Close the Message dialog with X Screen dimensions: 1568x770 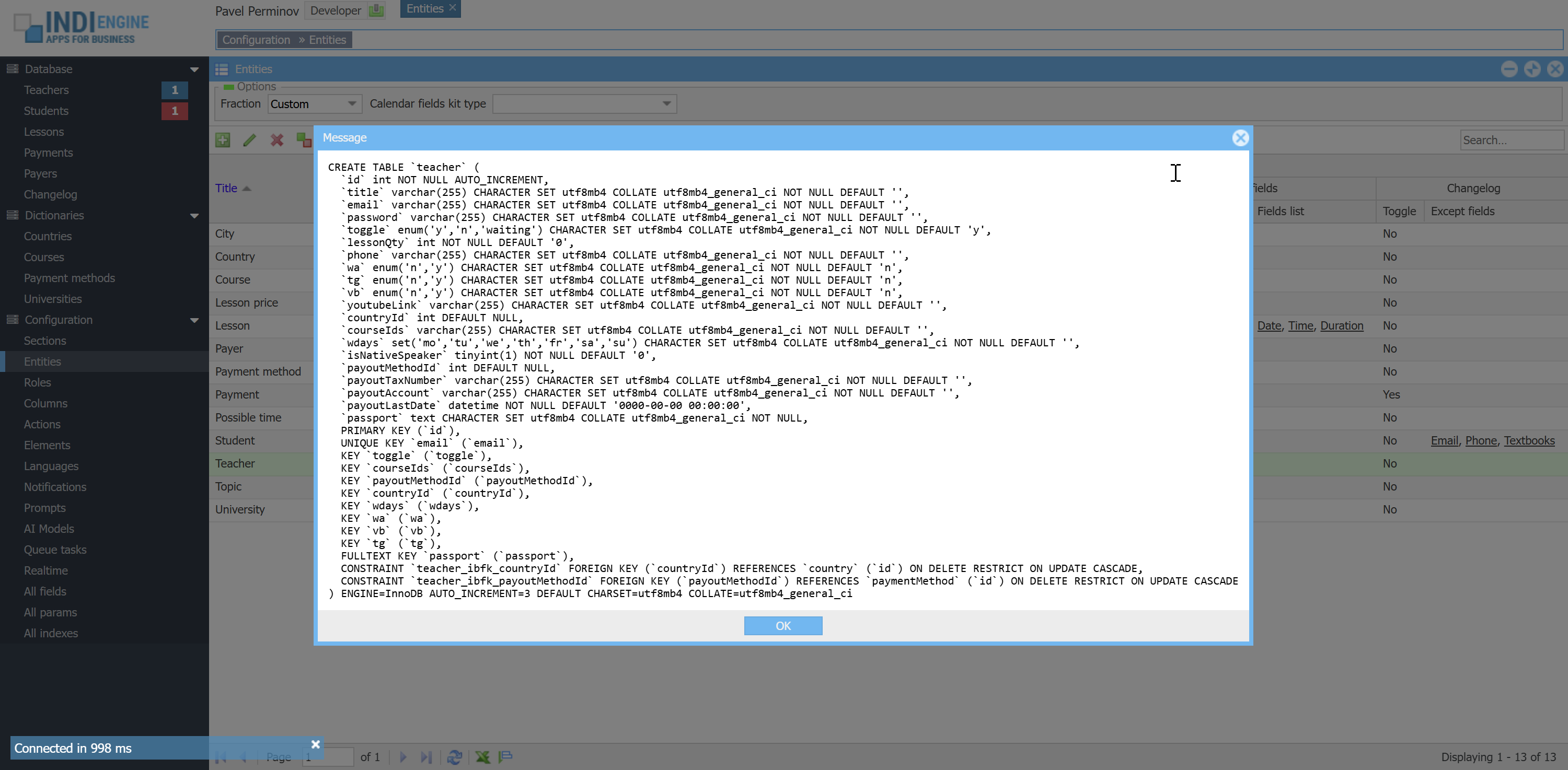[x=1240, y=138]
